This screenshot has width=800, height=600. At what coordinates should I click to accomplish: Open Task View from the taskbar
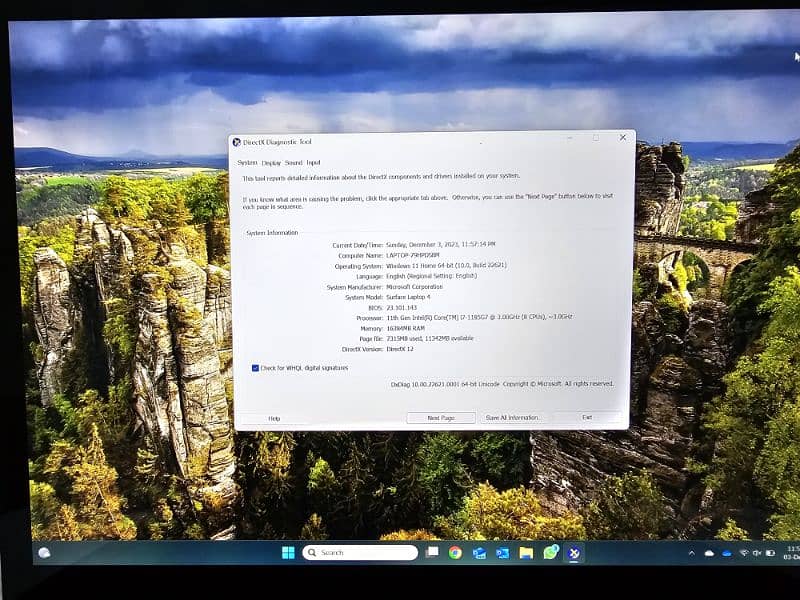click(432, 552)
